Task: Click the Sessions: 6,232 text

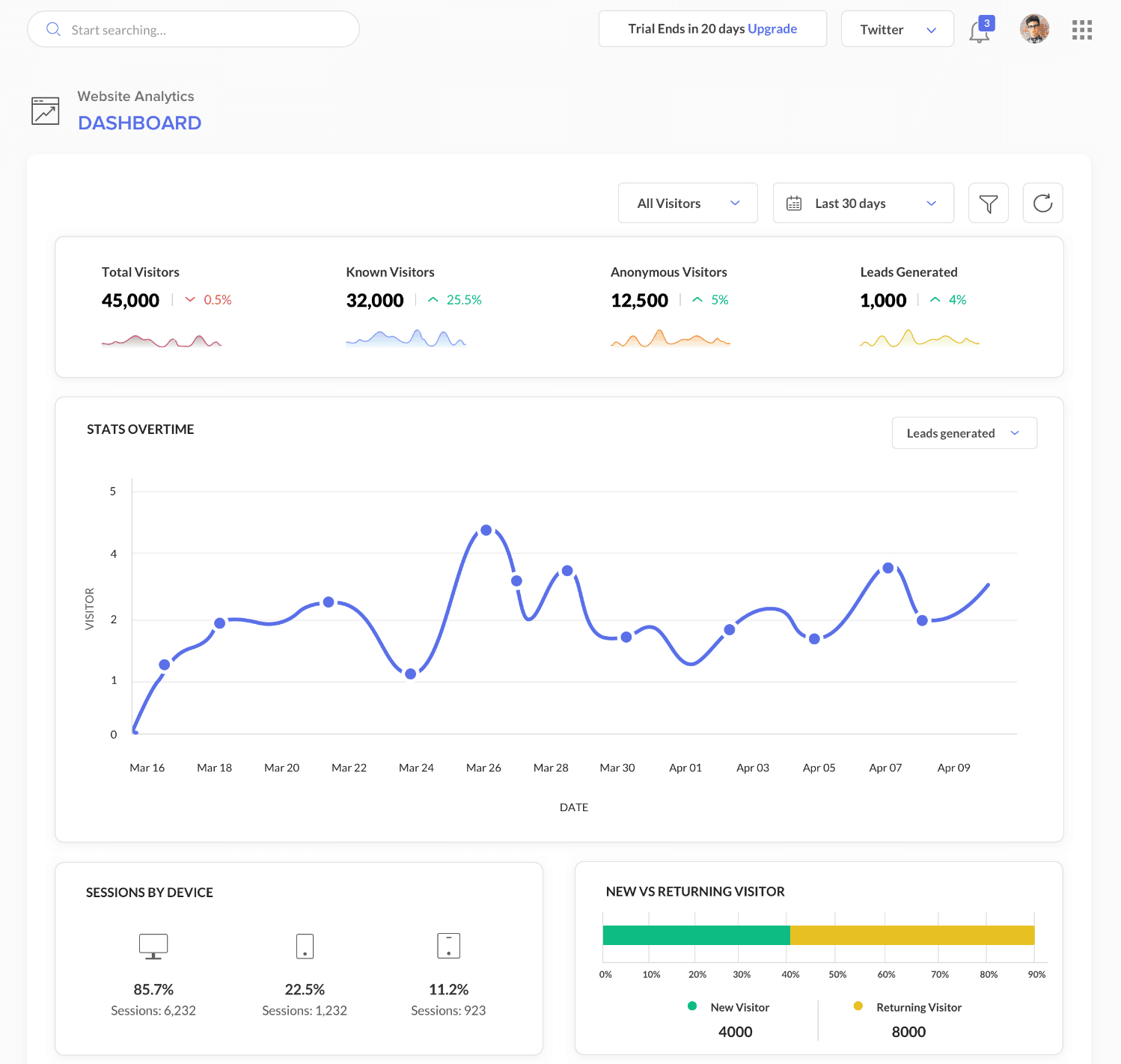Action: 153,1011
